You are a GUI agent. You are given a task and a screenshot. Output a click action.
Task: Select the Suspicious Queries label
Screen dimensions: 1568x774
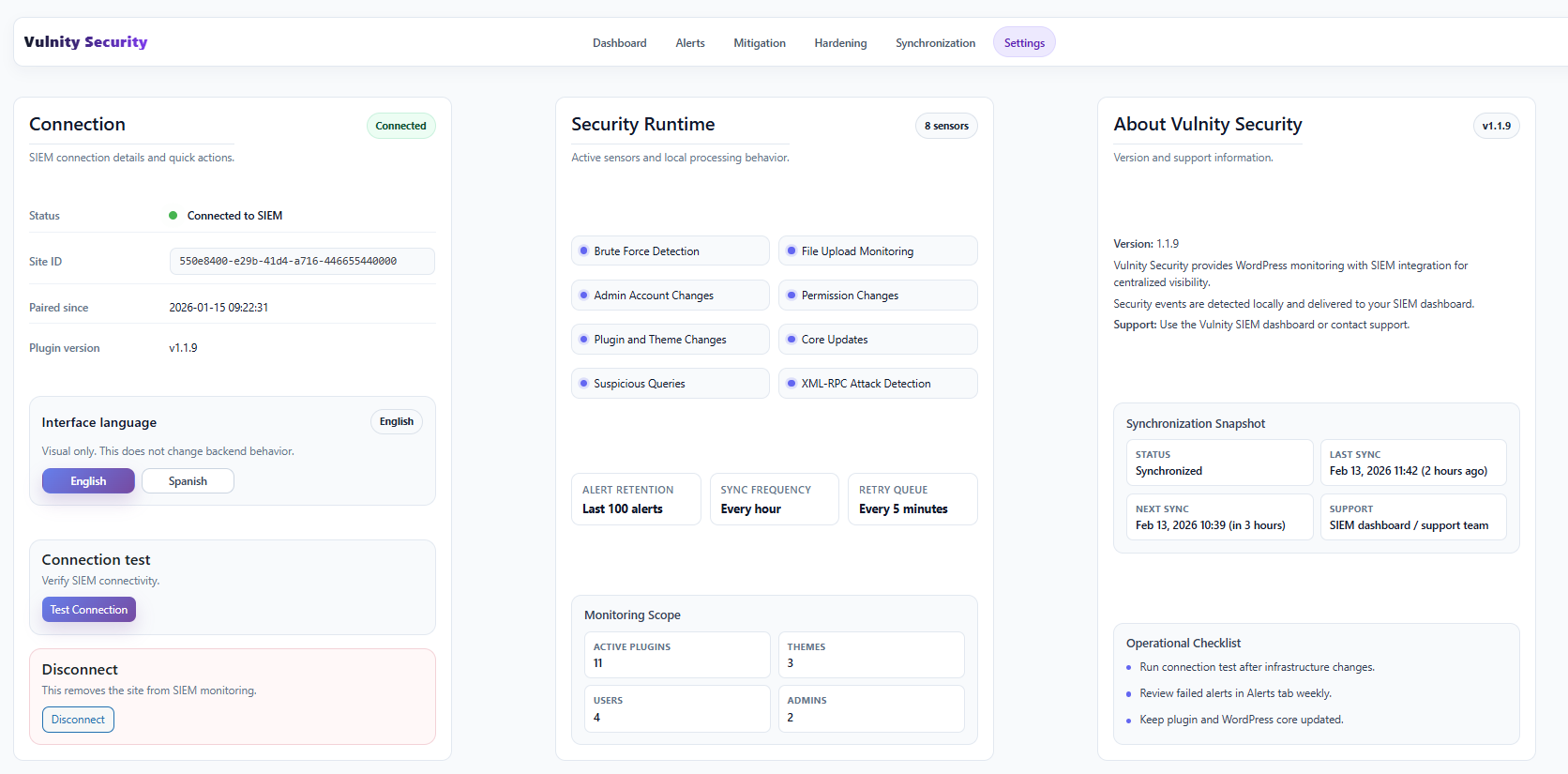(640, 384)
